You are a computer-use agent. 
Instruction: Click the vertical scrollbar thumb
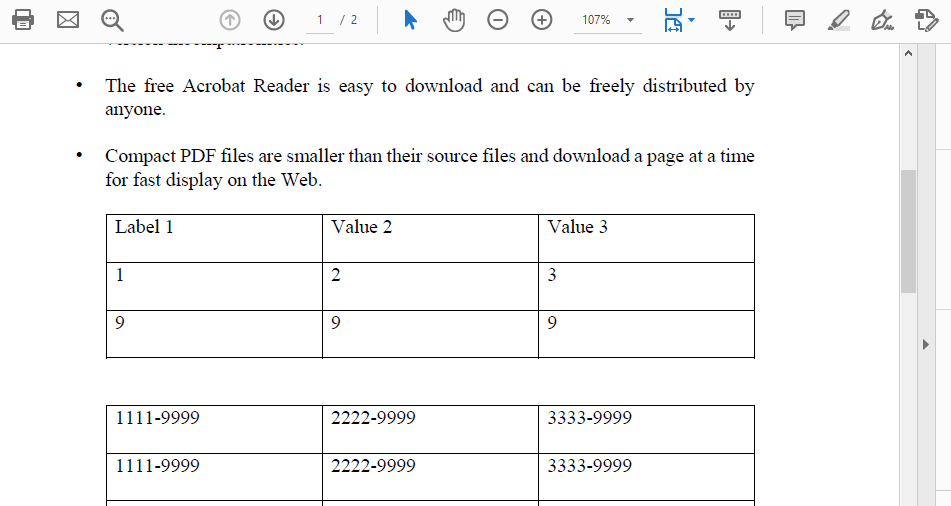click(908, 231)
